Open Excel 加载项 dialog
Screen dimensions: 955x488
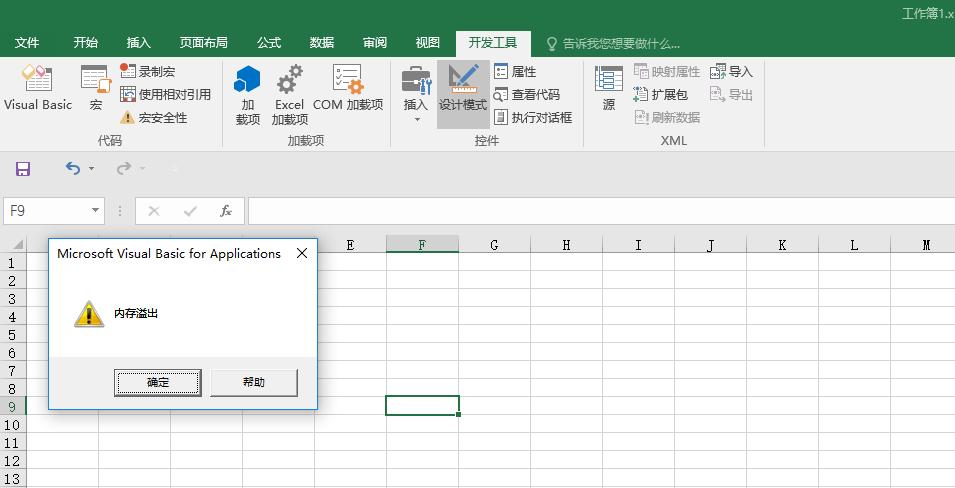(x=289, y=94)
